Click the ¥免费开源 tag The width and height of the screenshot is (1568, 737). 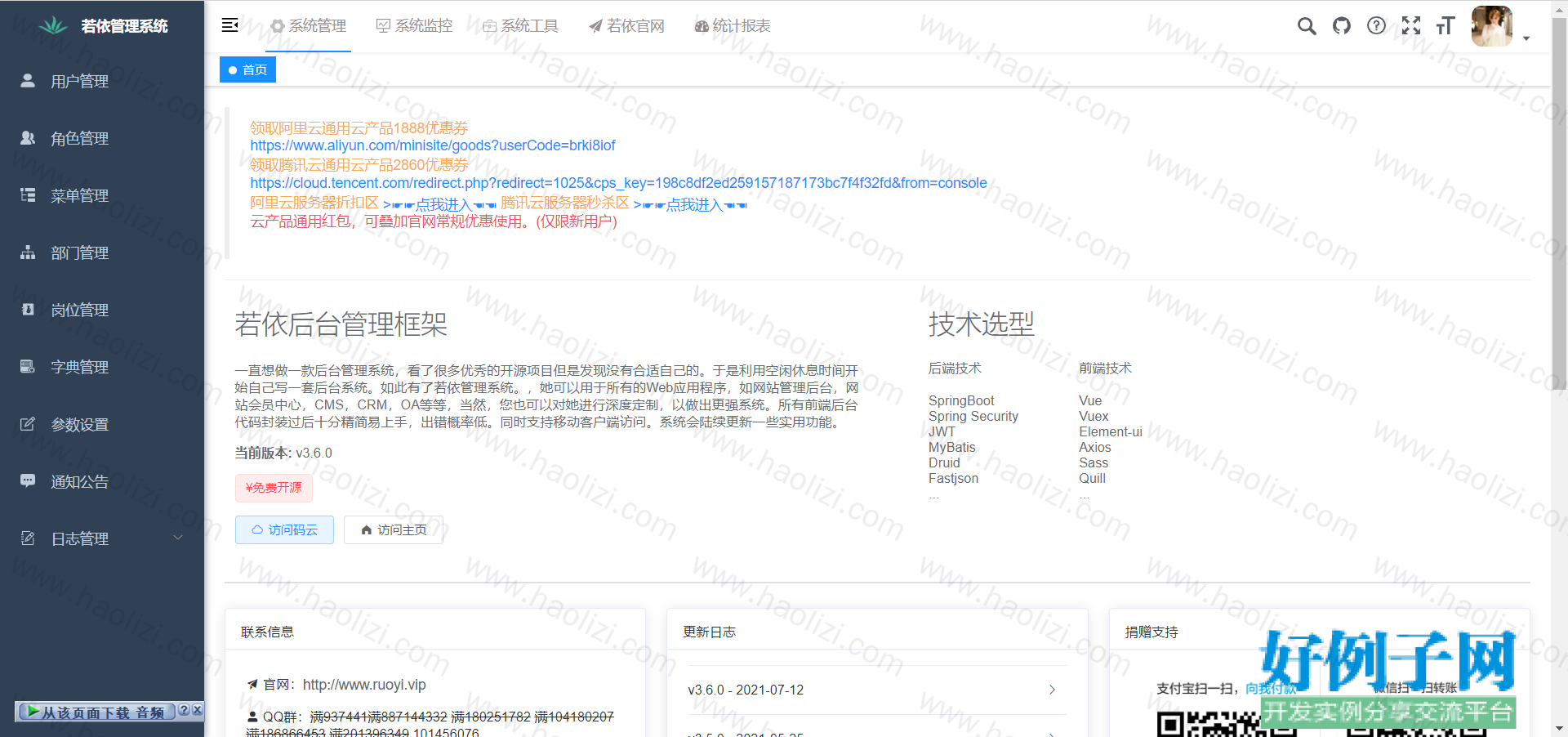click(x=274, y=488)
